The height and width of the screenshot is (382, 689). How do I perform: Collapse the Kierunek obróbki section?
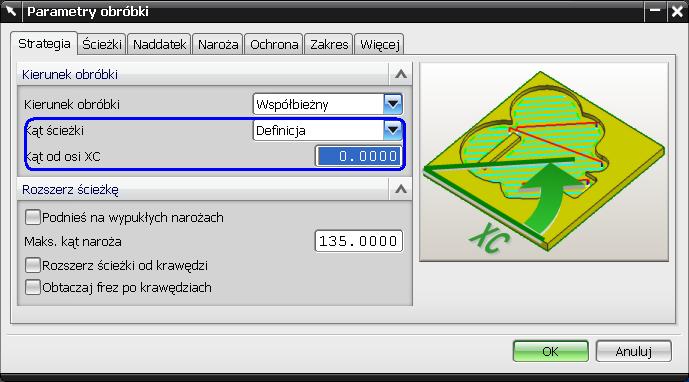(x=400, y=74)
